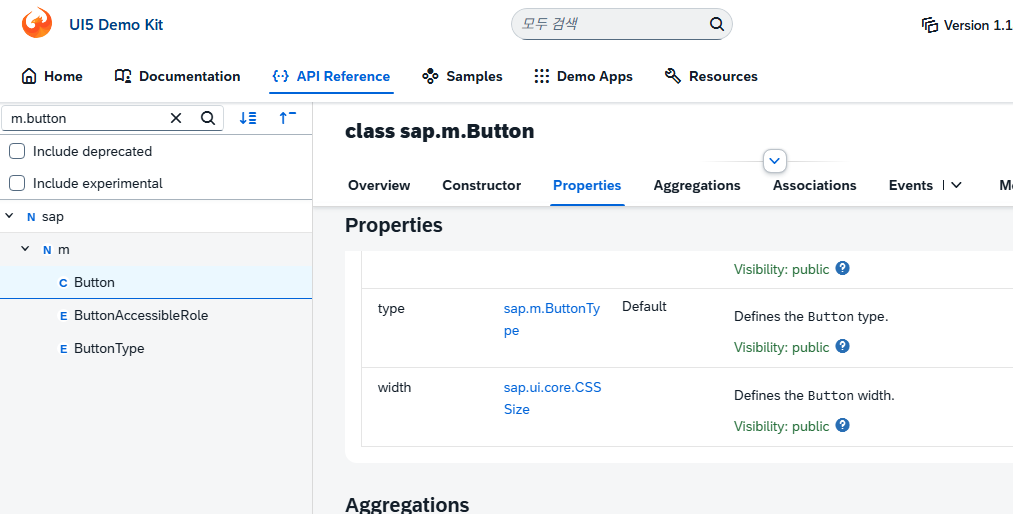
Task: Open the sap.m.ButtonType link
Action: pyautogui.click(x=552, y=319)
